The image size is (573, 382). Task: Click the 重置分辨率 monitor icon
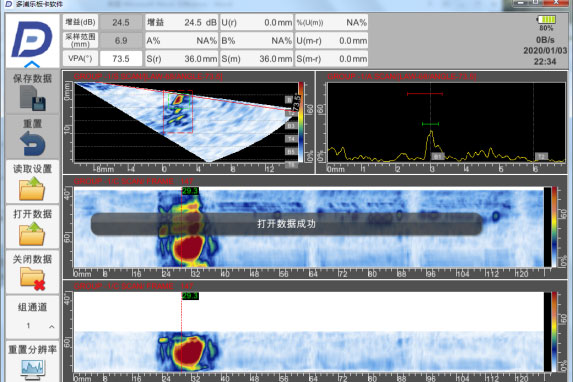click(x=33, y=369)
